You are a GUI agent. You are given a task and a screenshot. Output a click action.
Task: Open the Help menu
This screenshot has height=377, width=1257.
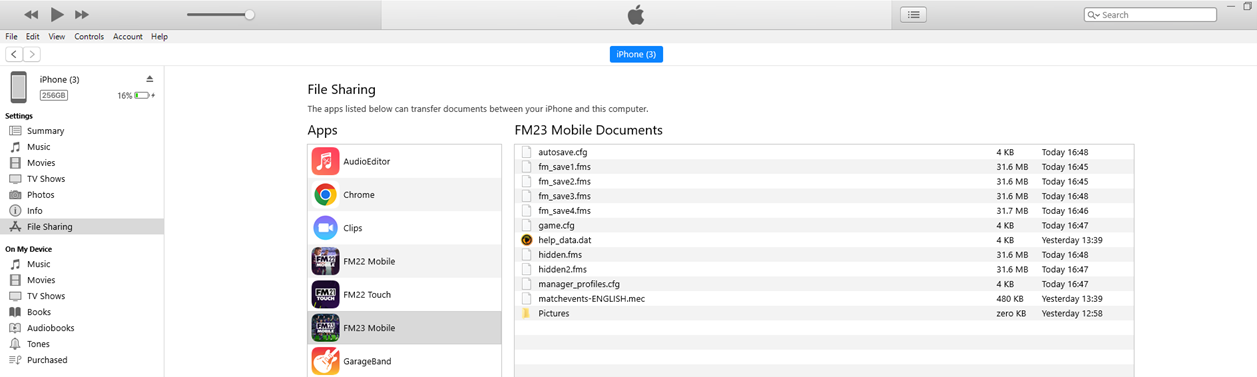click(x=159, y=37)
